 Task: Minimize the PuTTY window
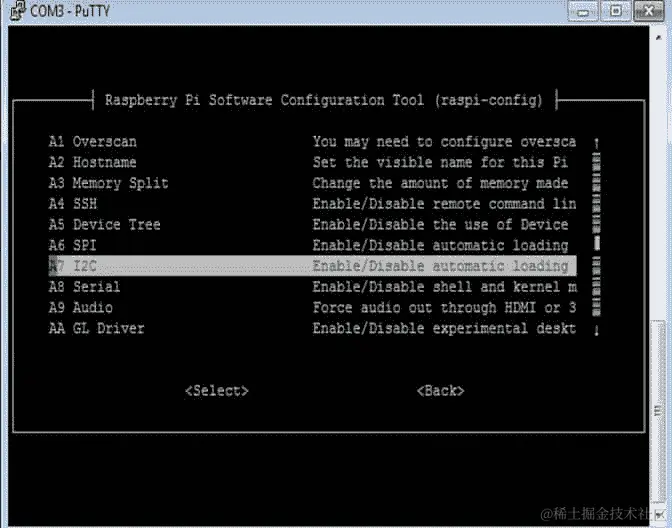582,11
